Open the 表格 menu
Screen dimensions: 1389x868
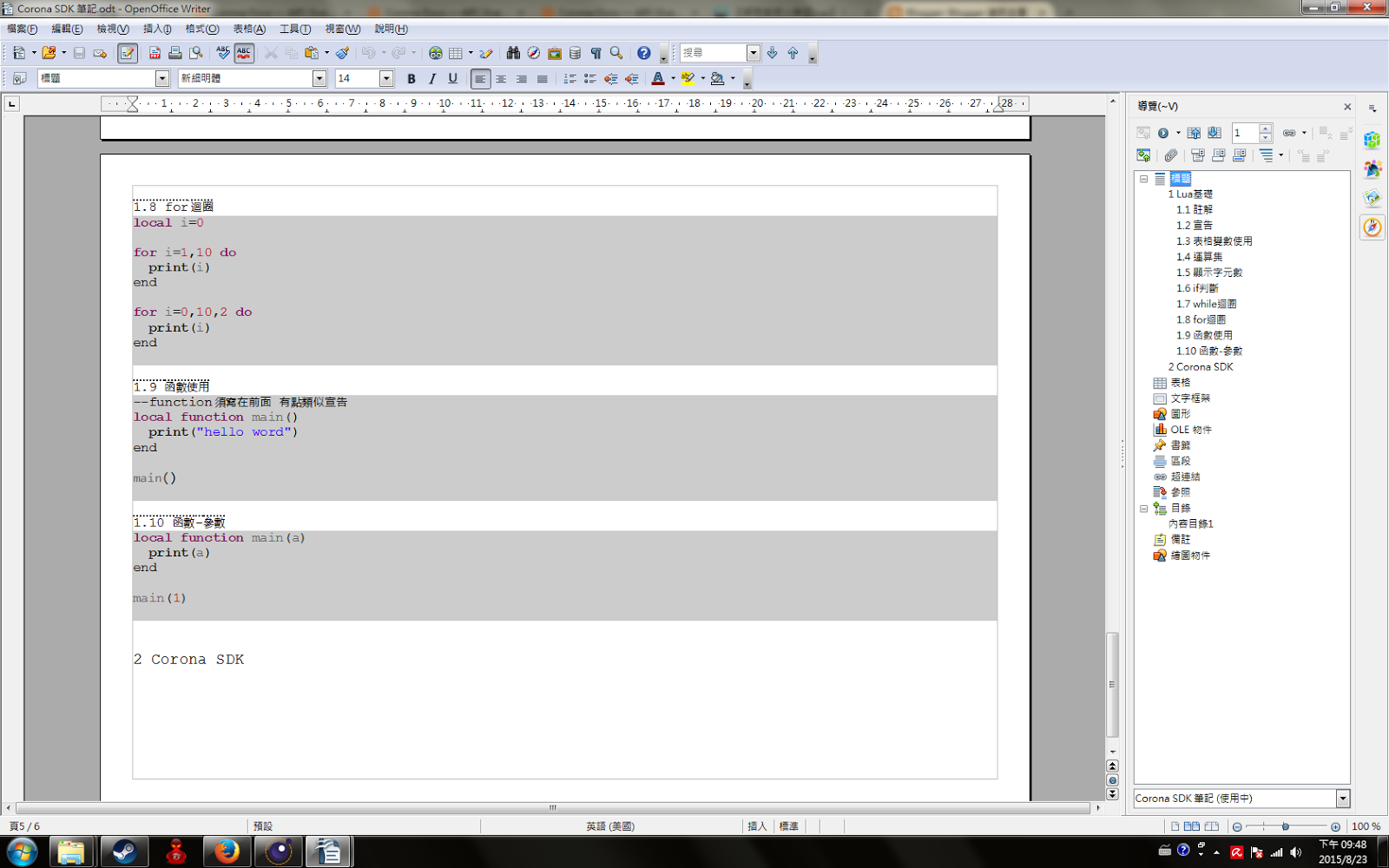point(249,29)
